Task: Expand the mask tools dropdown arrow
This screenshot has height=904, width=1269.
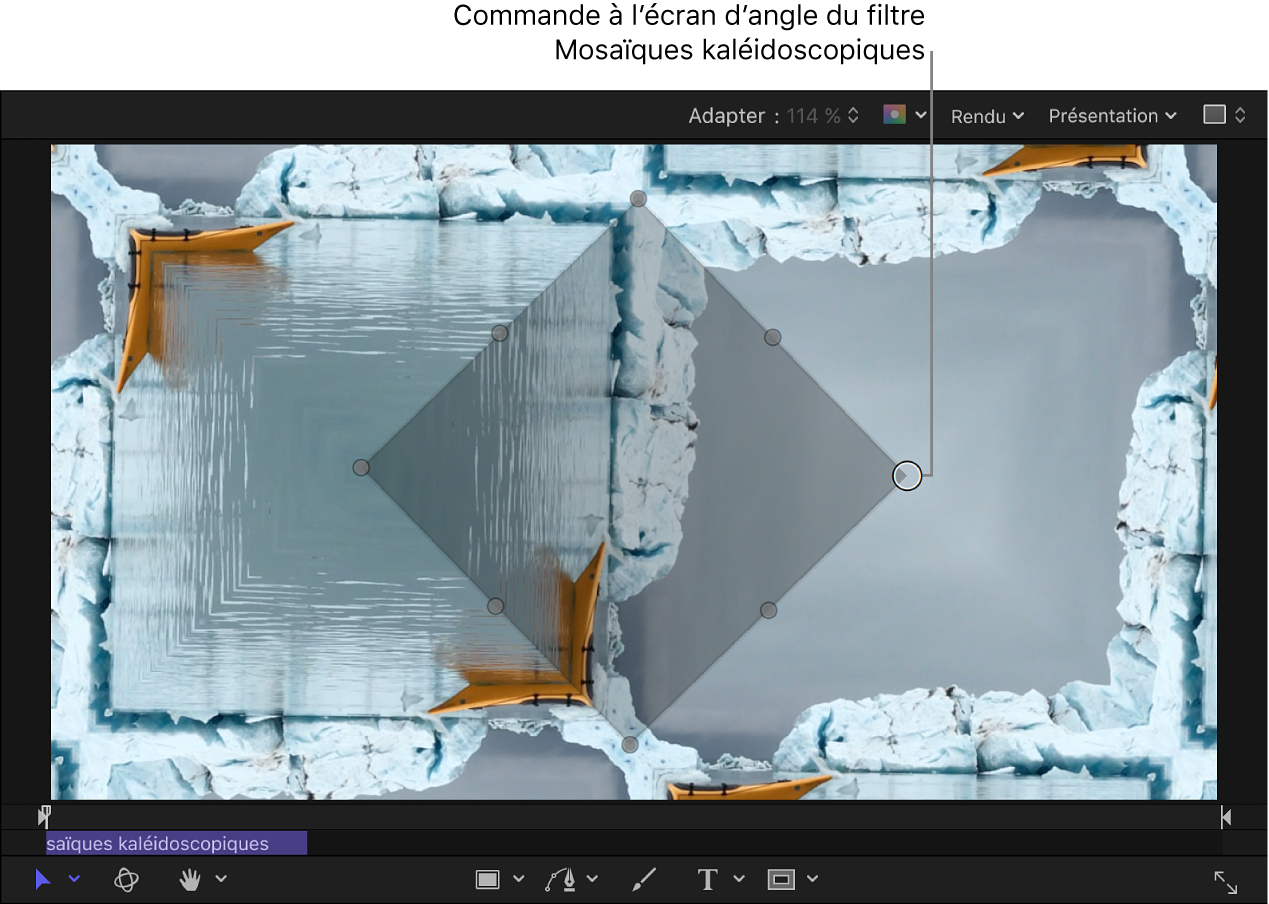Action: (812, 879)
